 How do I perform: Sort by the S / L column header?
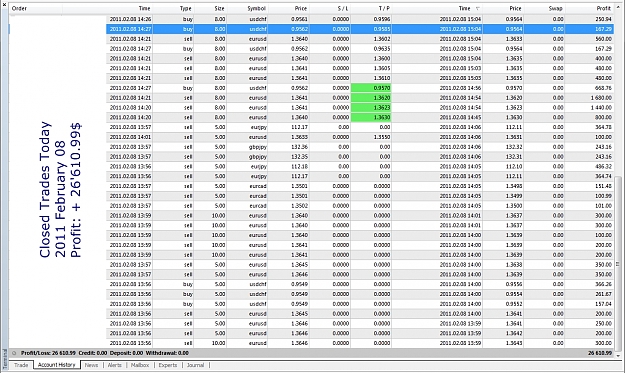tap(342, 8)
